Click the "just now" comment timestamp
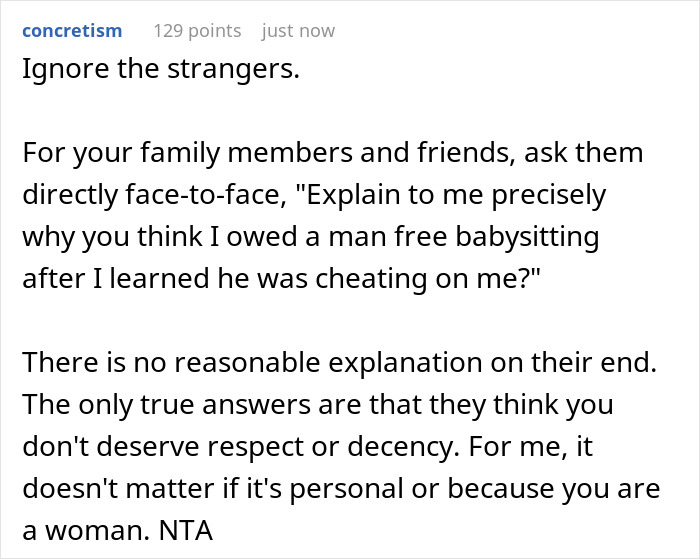This screenshot has width=700, height=559. [x=298, y=31]
